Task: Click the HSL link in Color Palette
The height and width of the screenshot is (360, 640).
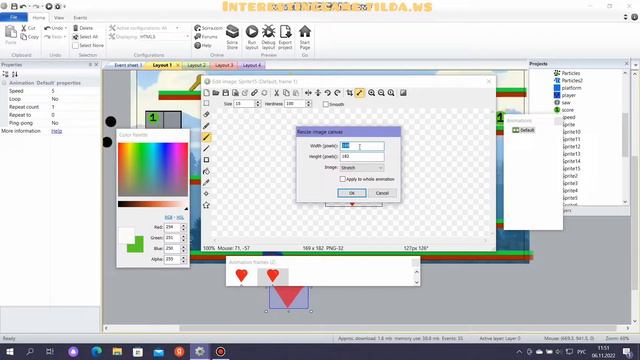Action: tap(180, 218)
